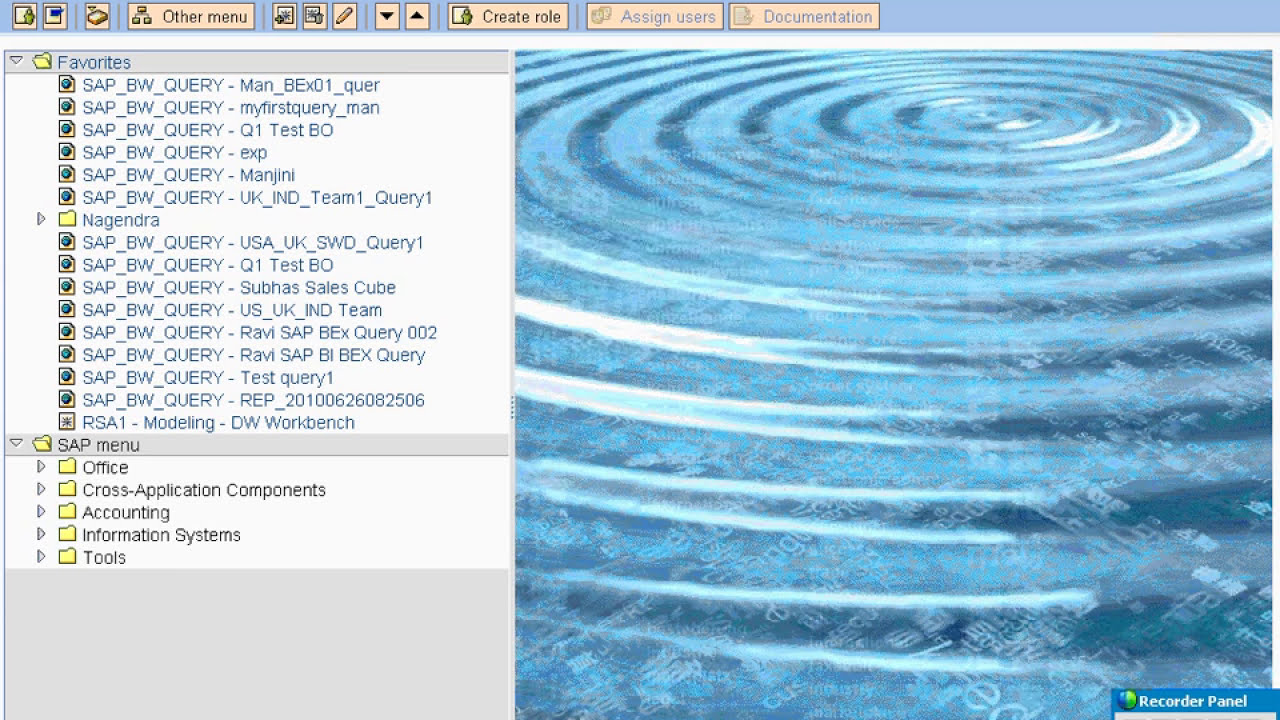Click the Assign users button

pyautogui.click(x=654, y=16)
